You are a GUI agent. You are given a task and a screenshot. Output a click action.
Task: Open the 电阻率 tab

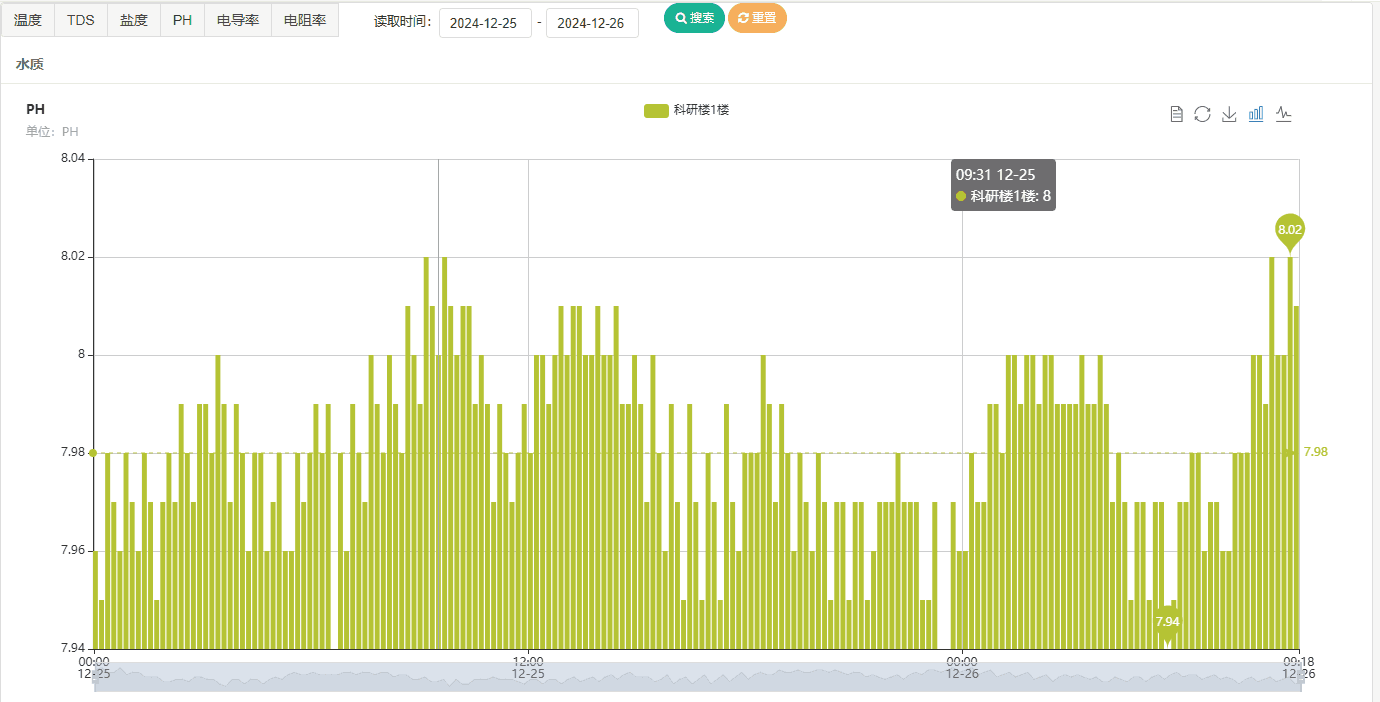(305, 20)
